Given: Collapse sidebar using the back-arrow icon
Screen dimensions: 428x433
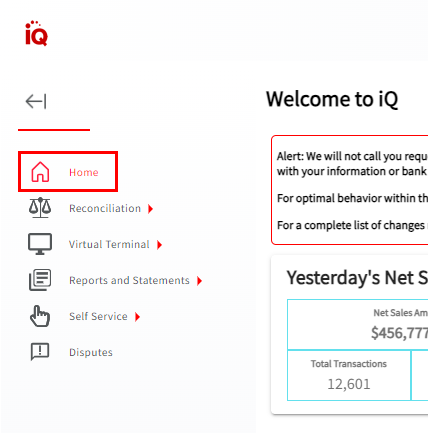Looking at the screenshot, I should 36,101.
